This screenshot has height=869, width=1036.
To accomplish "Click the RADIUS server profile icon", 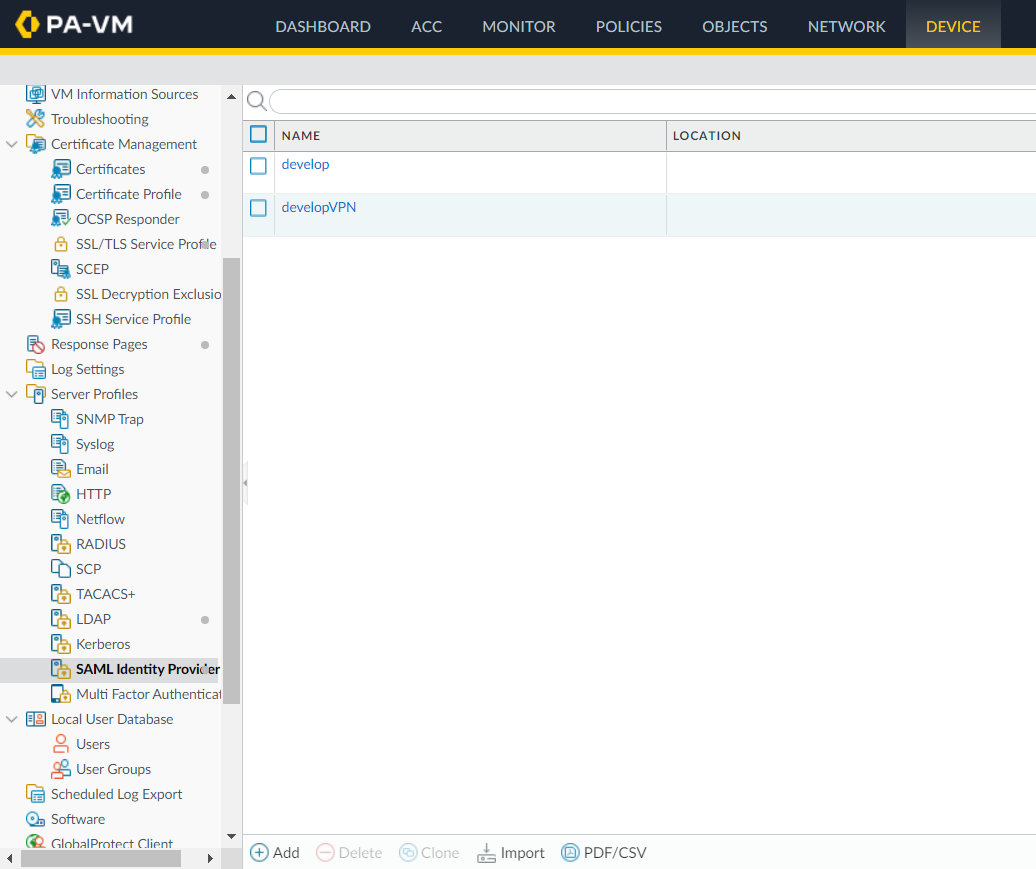I will [60, 544].
